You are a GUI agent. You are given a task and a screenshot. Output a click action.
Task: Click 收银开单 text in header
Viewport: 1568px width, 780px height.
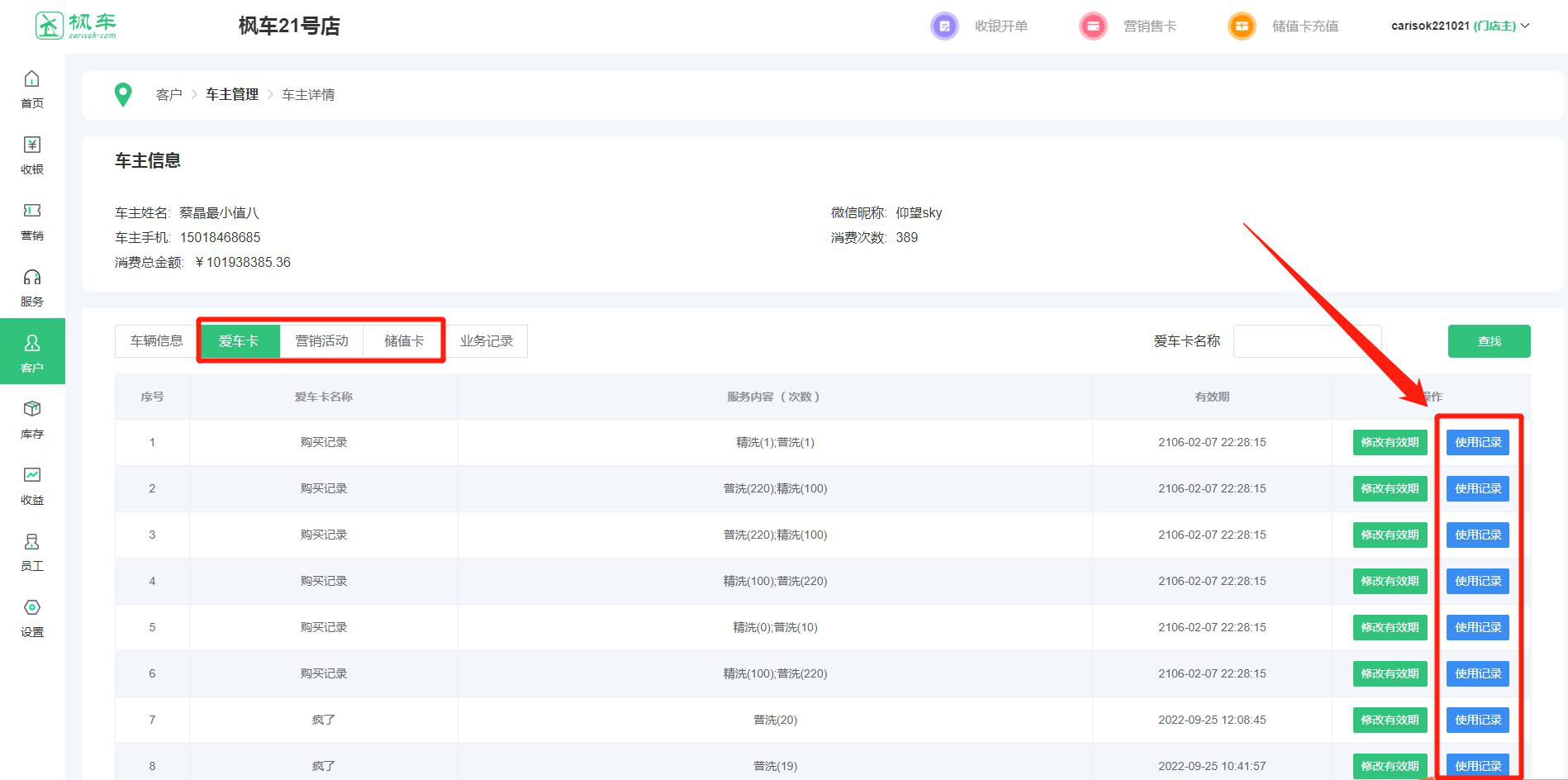tap(1001, 26)
